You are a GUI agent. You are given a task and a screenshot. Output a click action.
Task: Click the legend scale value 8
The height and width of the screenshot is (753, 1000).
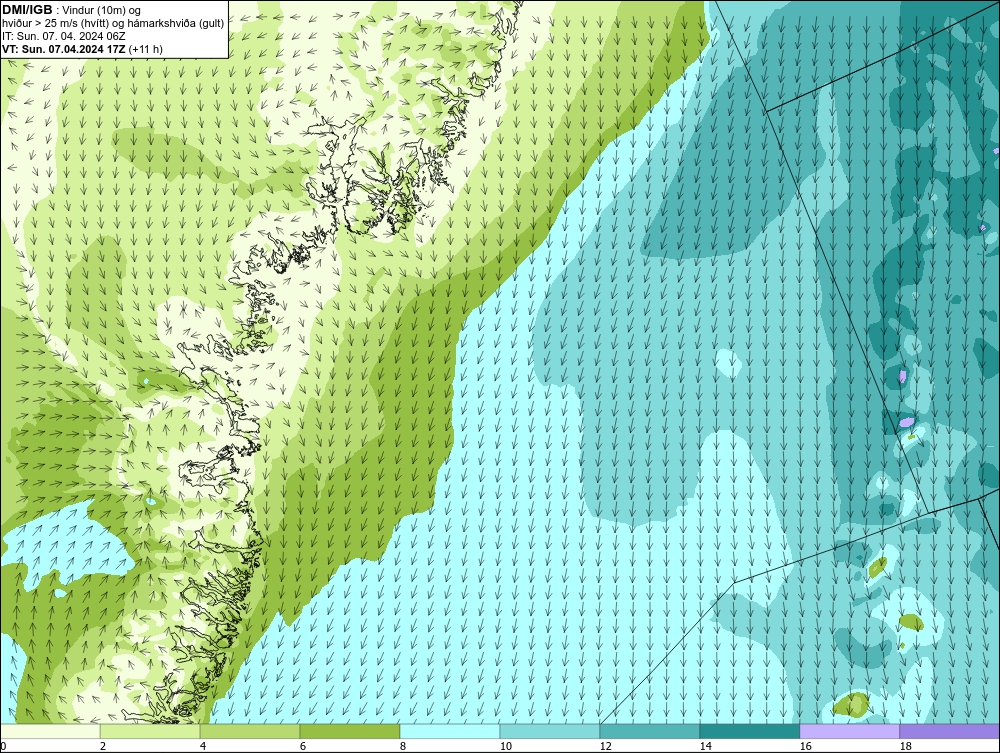coord(402,746)
